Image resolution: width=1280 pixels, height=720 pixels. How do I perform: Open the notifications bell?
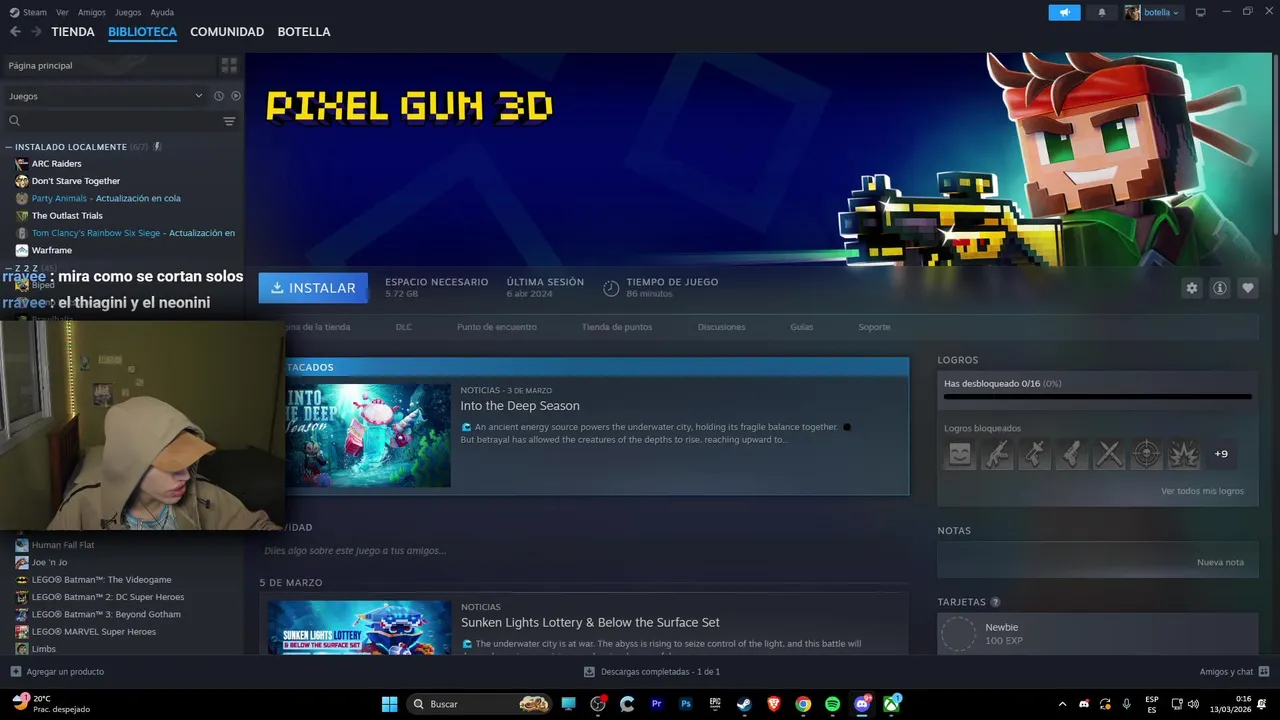click(1102, 12)
